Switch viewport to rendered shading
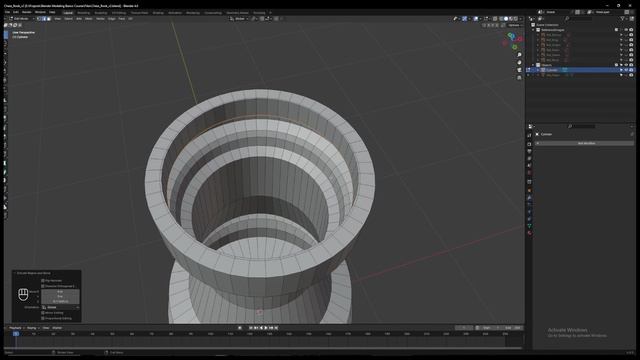 click(x=516, y=19)
